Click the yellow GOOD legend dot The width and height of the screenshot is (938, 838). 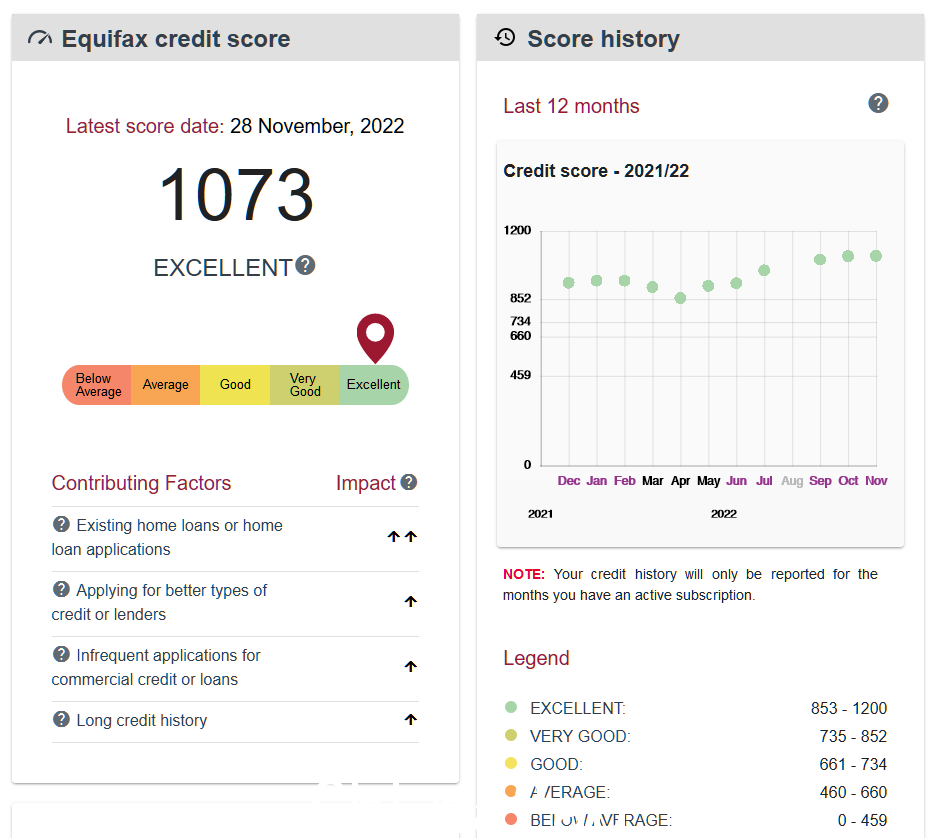click(511, 763)
